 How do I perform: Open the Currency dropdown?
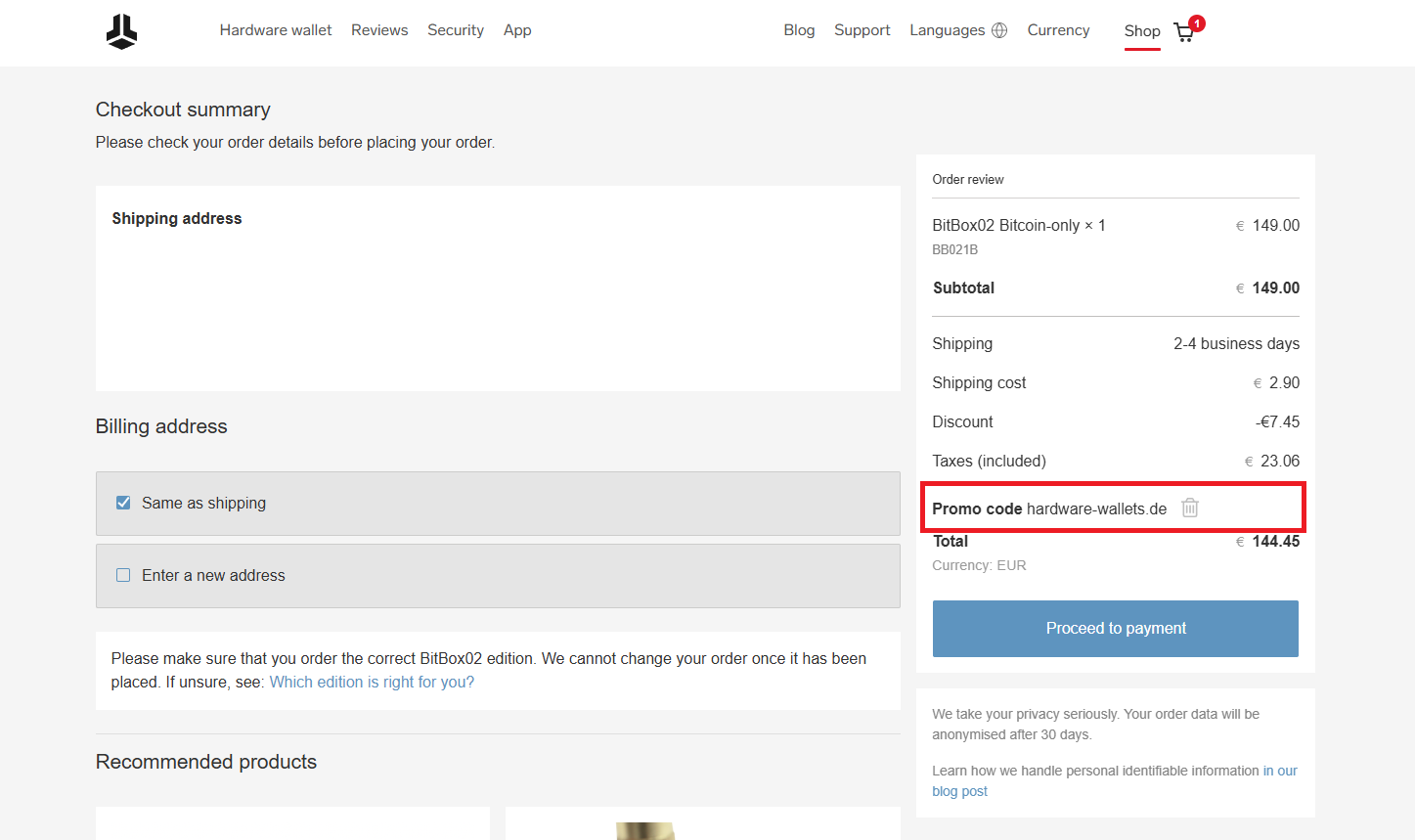click(1058, 29)
